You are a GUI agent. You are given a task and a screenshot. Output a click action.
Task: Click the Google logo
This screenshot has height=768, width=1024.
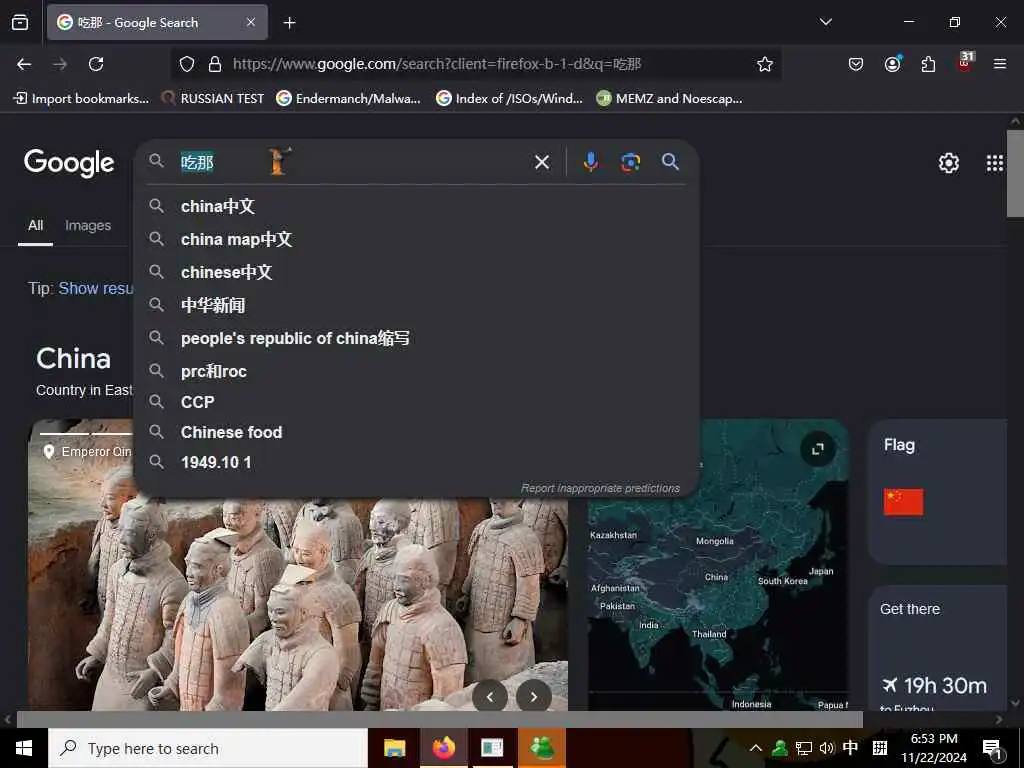tap(69, 163)
